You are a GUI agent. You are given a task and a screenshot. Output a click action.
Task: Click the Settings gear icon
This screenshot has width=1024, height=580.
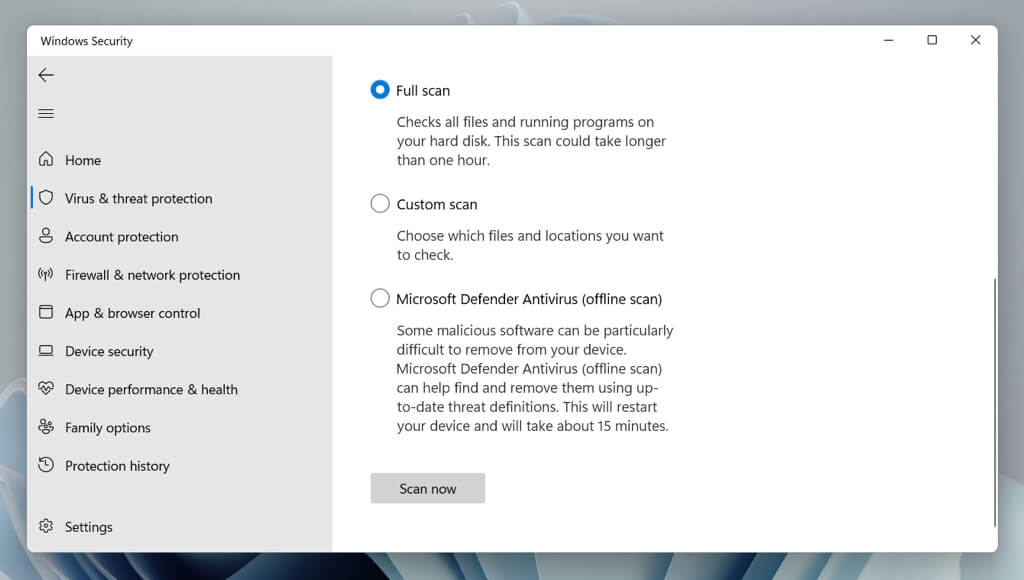pos(46,526)
